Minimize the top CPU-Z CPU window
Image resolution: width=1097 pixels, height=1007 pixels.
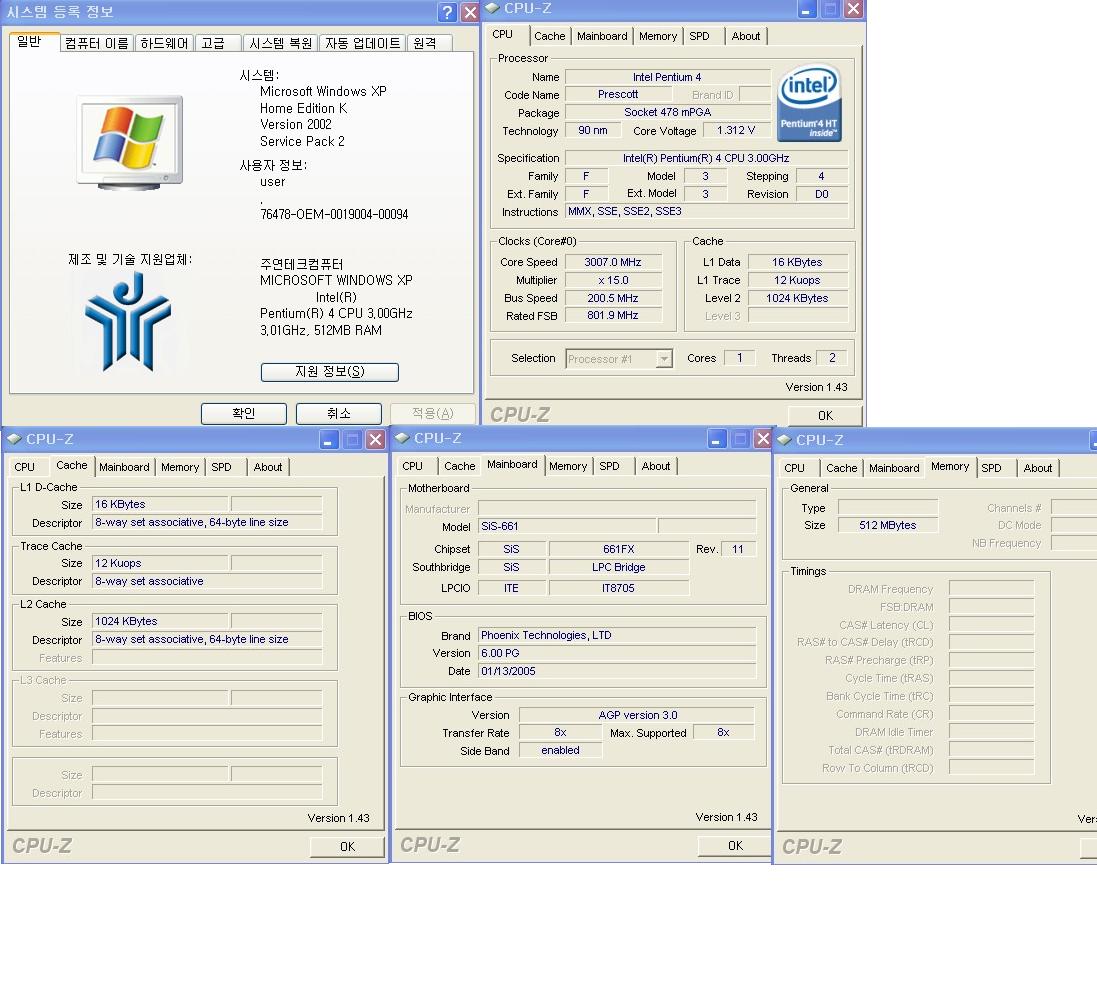tap(807, 9)
